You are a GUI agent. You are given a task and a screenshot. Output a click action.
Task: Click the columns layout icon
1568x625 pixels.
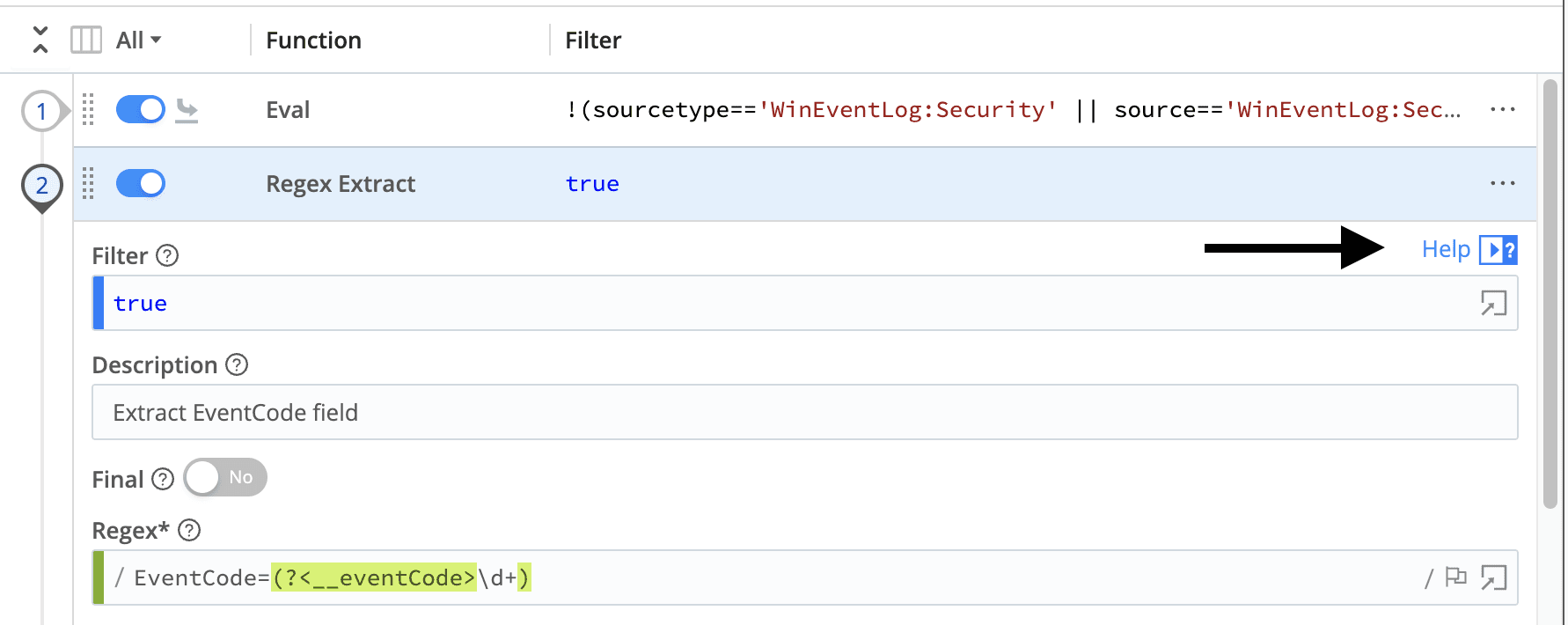tap(86, 40)
